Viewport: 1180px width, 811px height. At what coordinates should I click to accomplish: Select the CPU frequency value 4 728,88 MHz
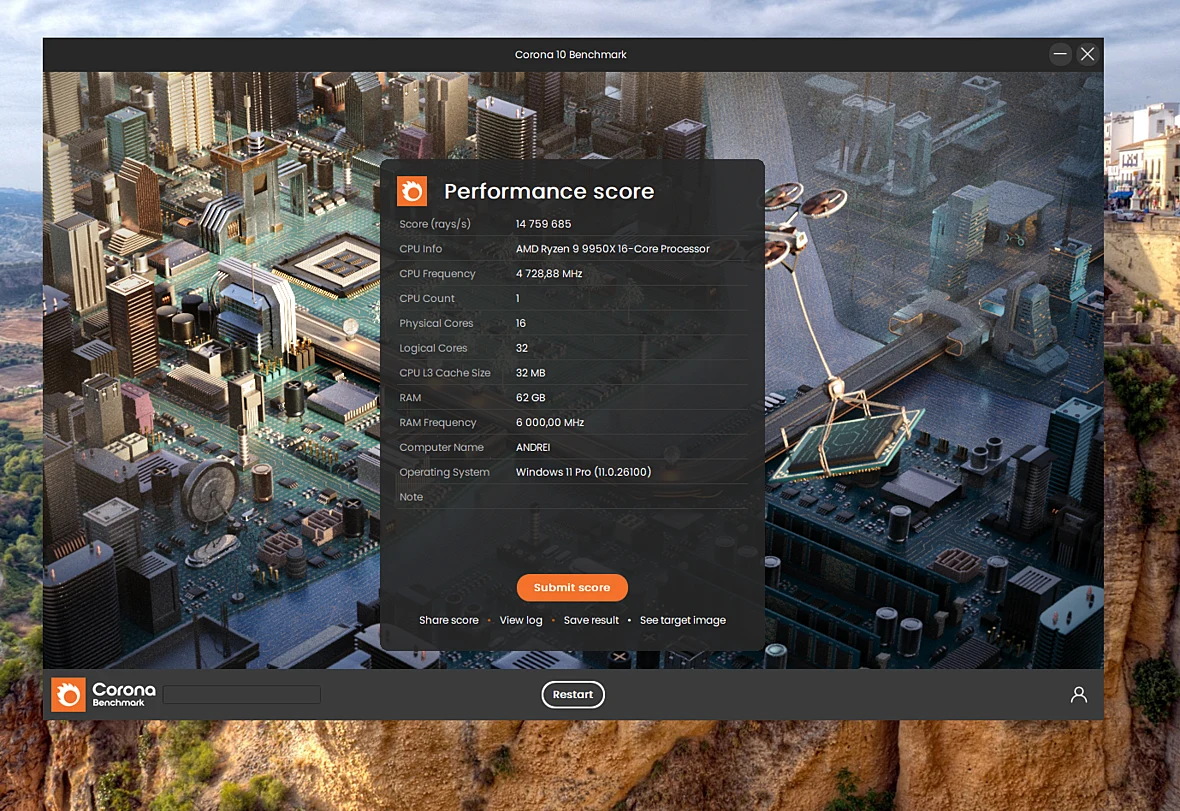click(x=549, y=274)
